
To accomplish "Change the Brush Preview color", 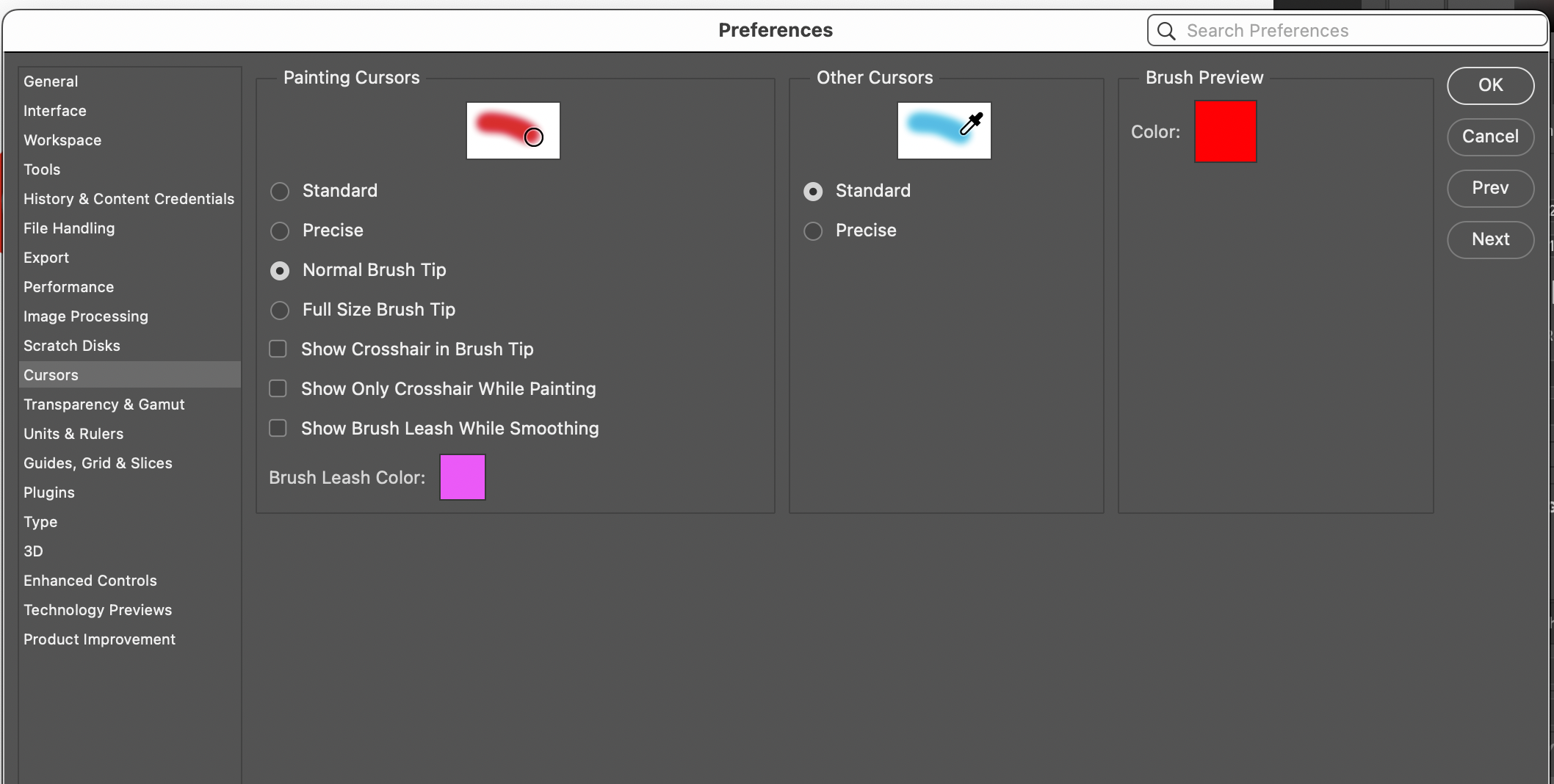I will (x=1225, y=131).
